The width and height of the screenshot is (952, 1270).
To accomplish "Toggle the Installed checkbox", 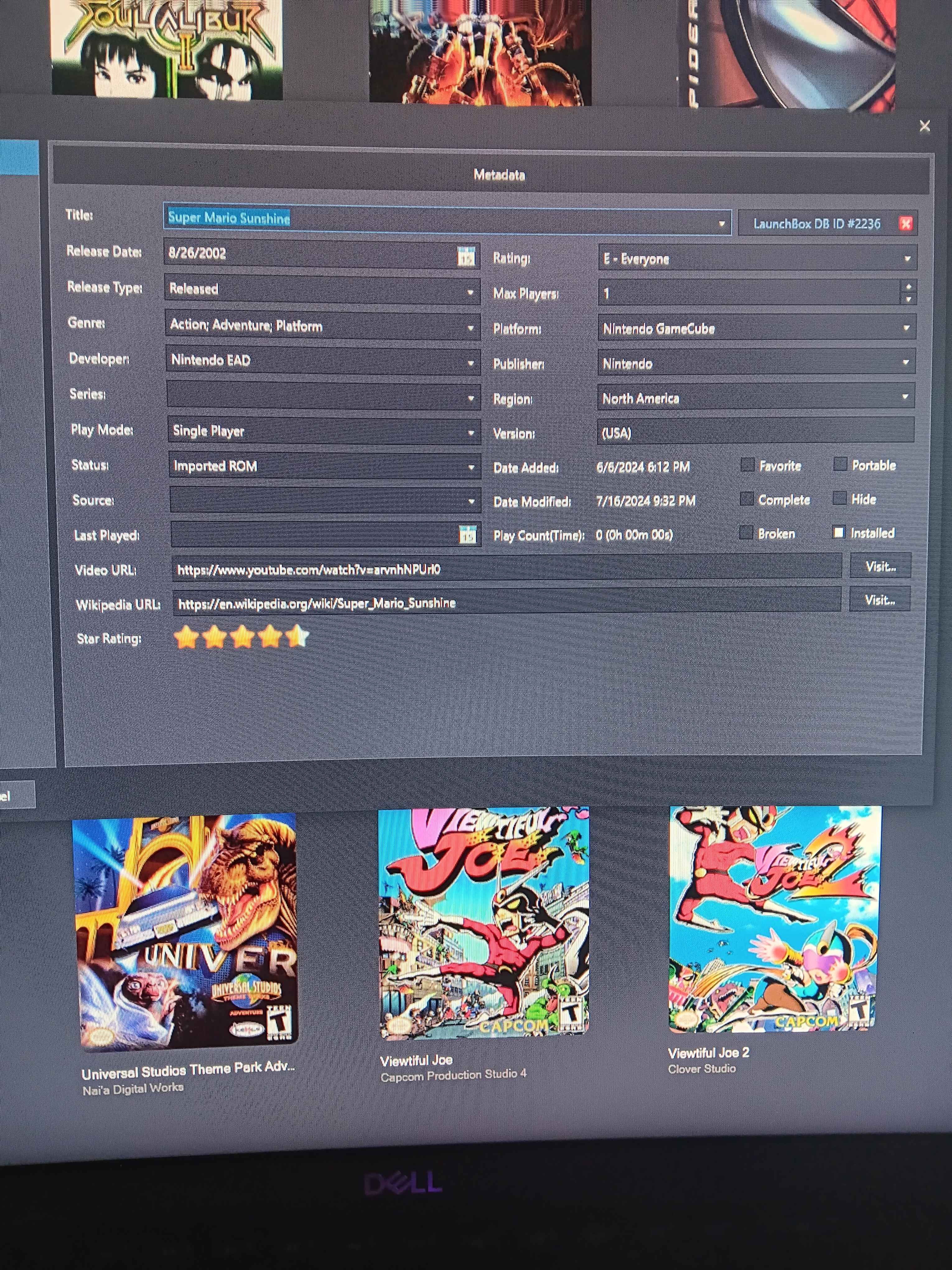I will 839,533.
